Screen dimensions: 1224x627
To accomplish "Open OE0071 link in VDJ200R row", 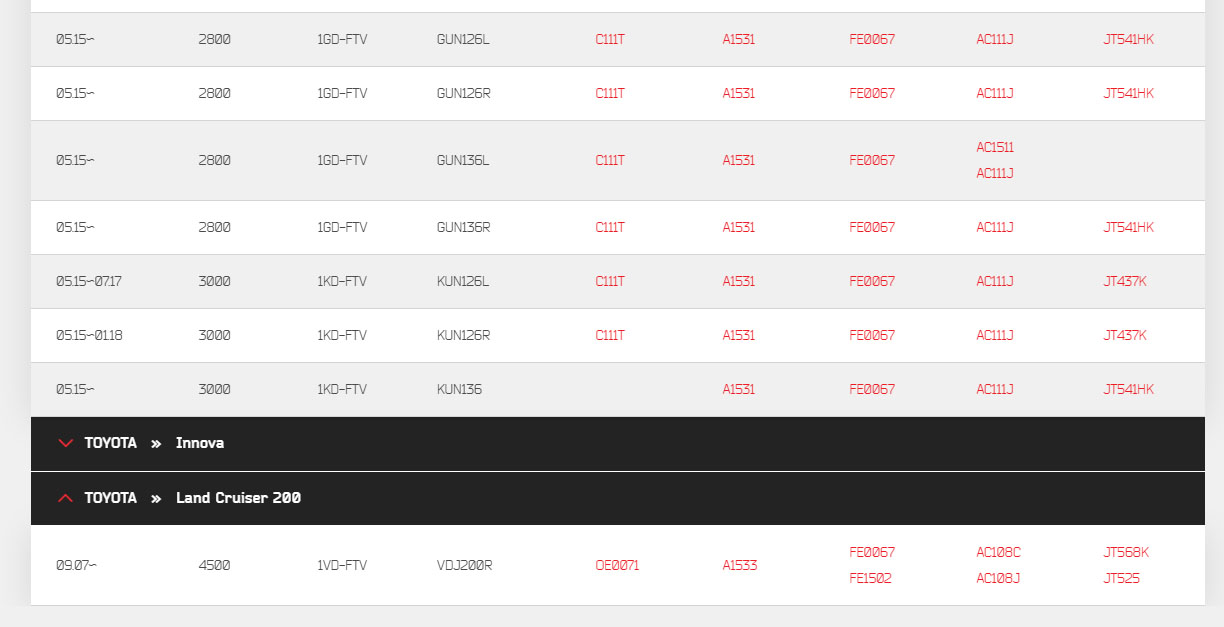I will coord(617,565).
